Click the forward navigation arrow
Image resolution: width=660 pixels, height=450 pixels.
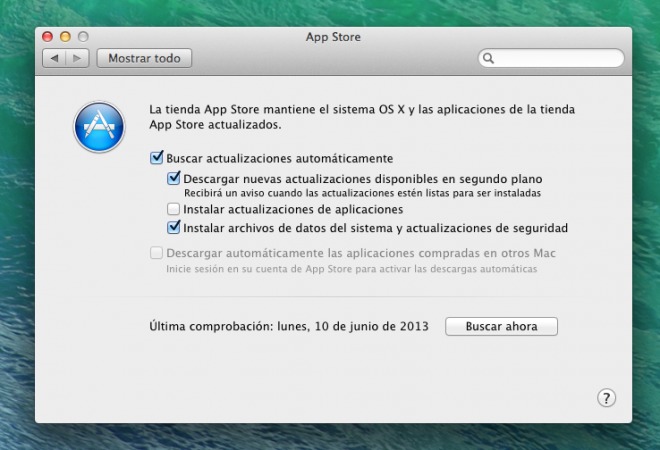[77, 58]
